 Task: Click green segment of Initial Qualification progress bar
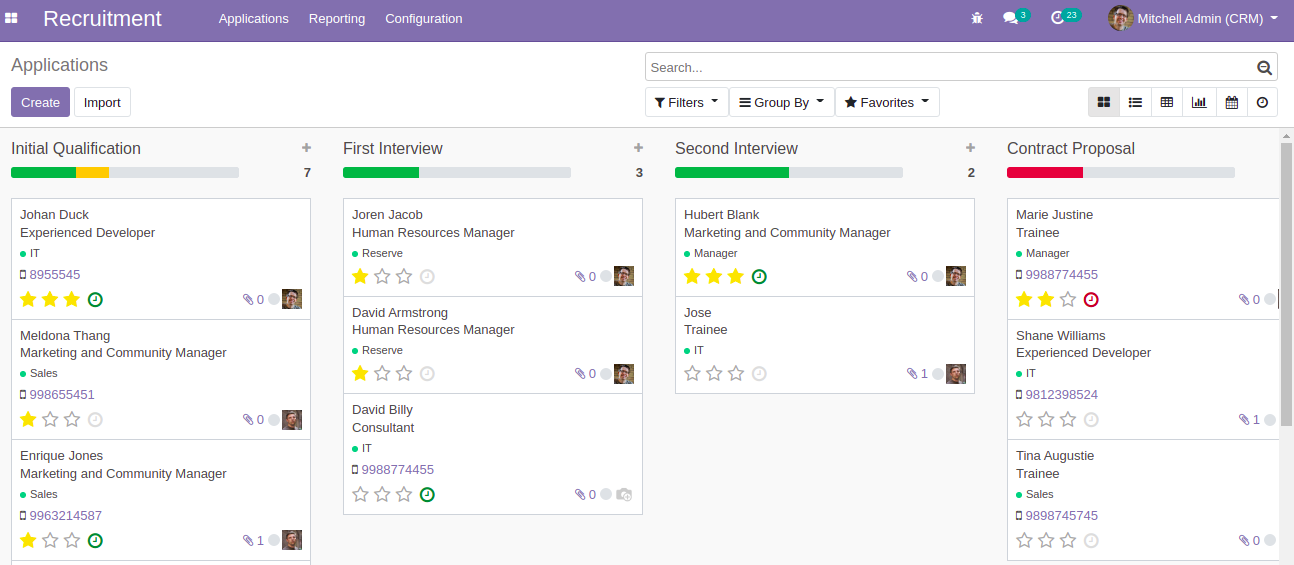click(43, 172)
